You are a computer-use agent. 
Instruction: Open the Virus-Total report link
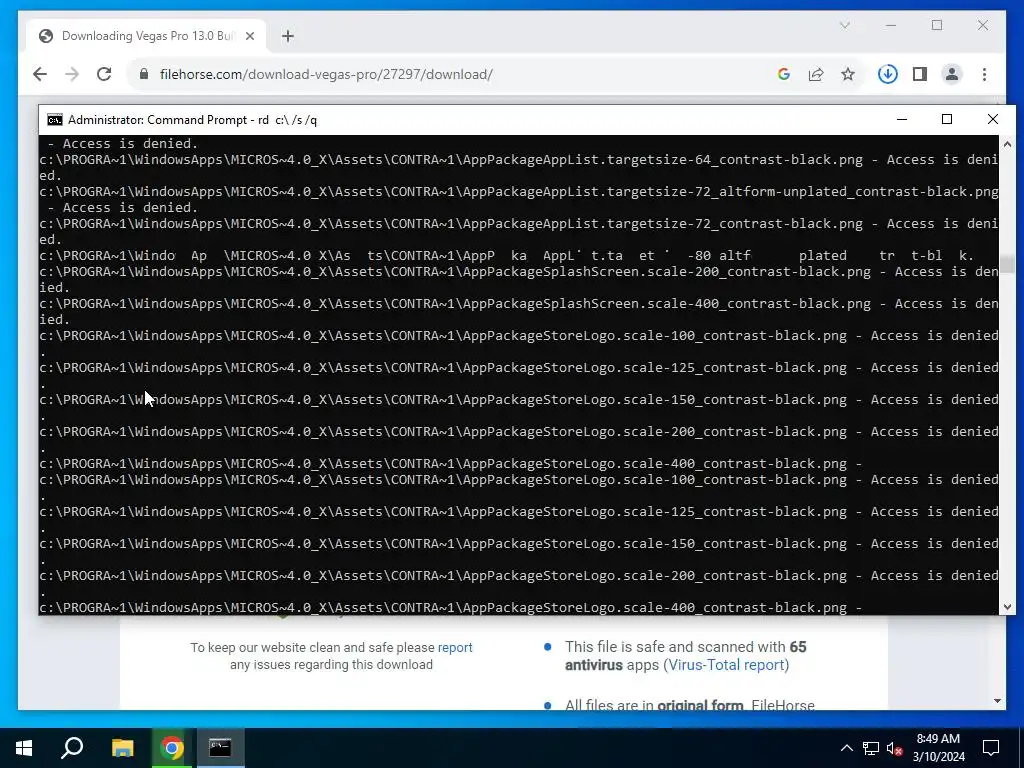click(x=726, y=665)
